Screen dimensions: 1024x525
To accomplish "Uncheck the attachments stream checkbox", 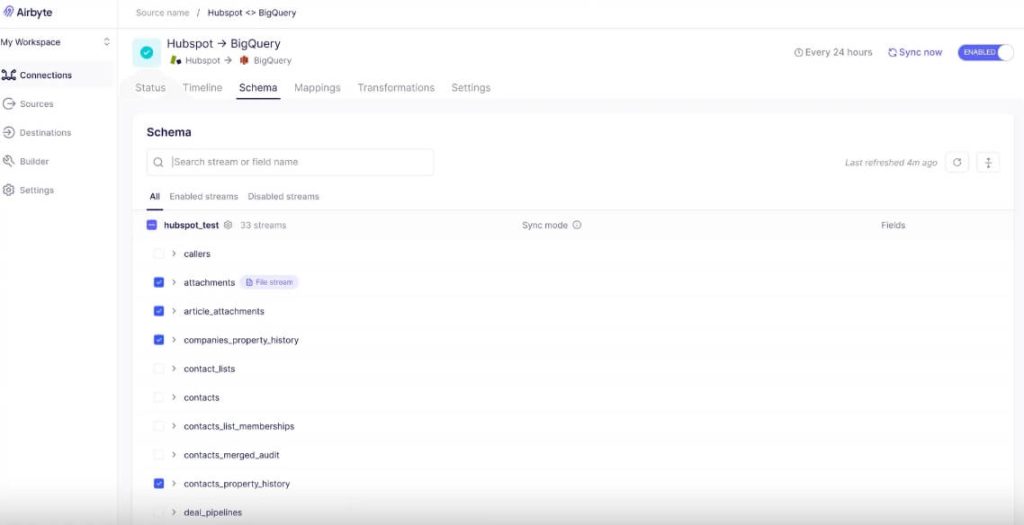I will (x=159, y=283).
